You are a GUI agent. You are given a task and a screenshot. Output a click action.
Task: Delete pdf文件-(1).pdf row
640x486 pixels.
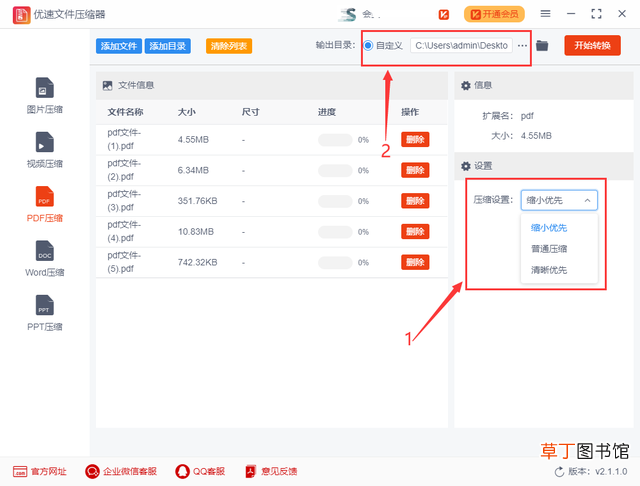click(415, 140)
